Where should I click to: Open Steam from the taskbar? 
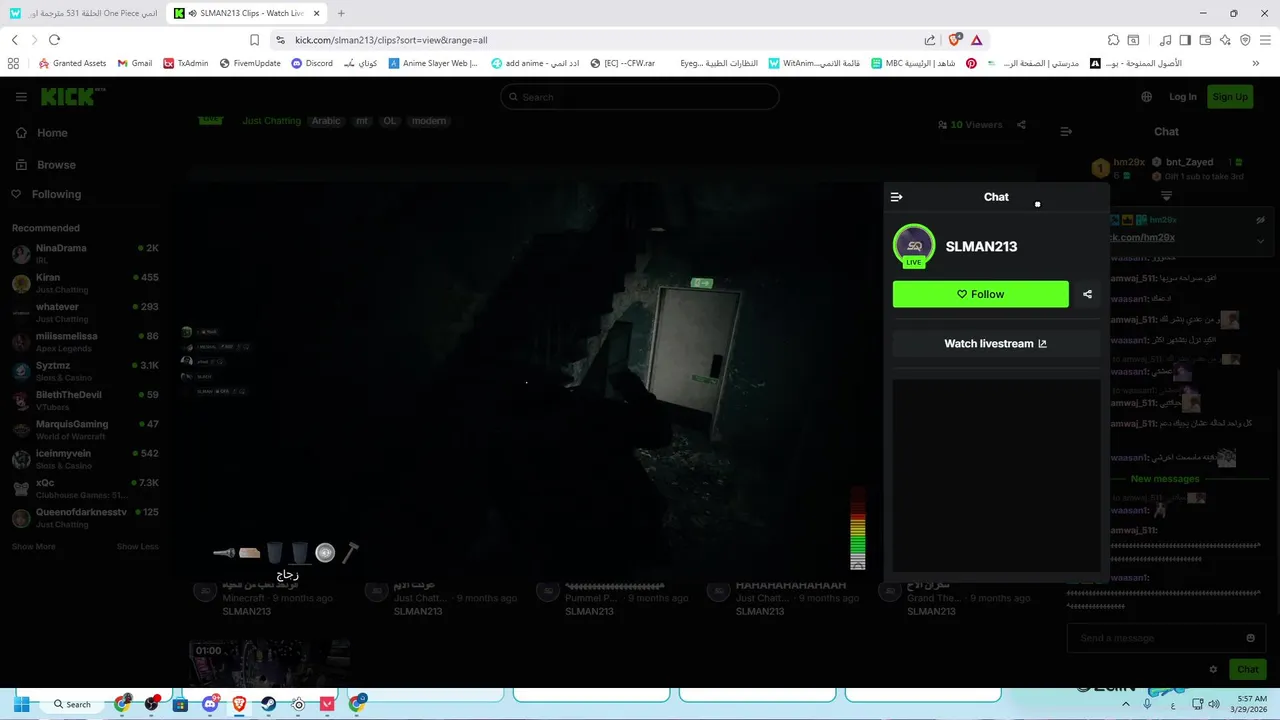(x=268, y=704)
